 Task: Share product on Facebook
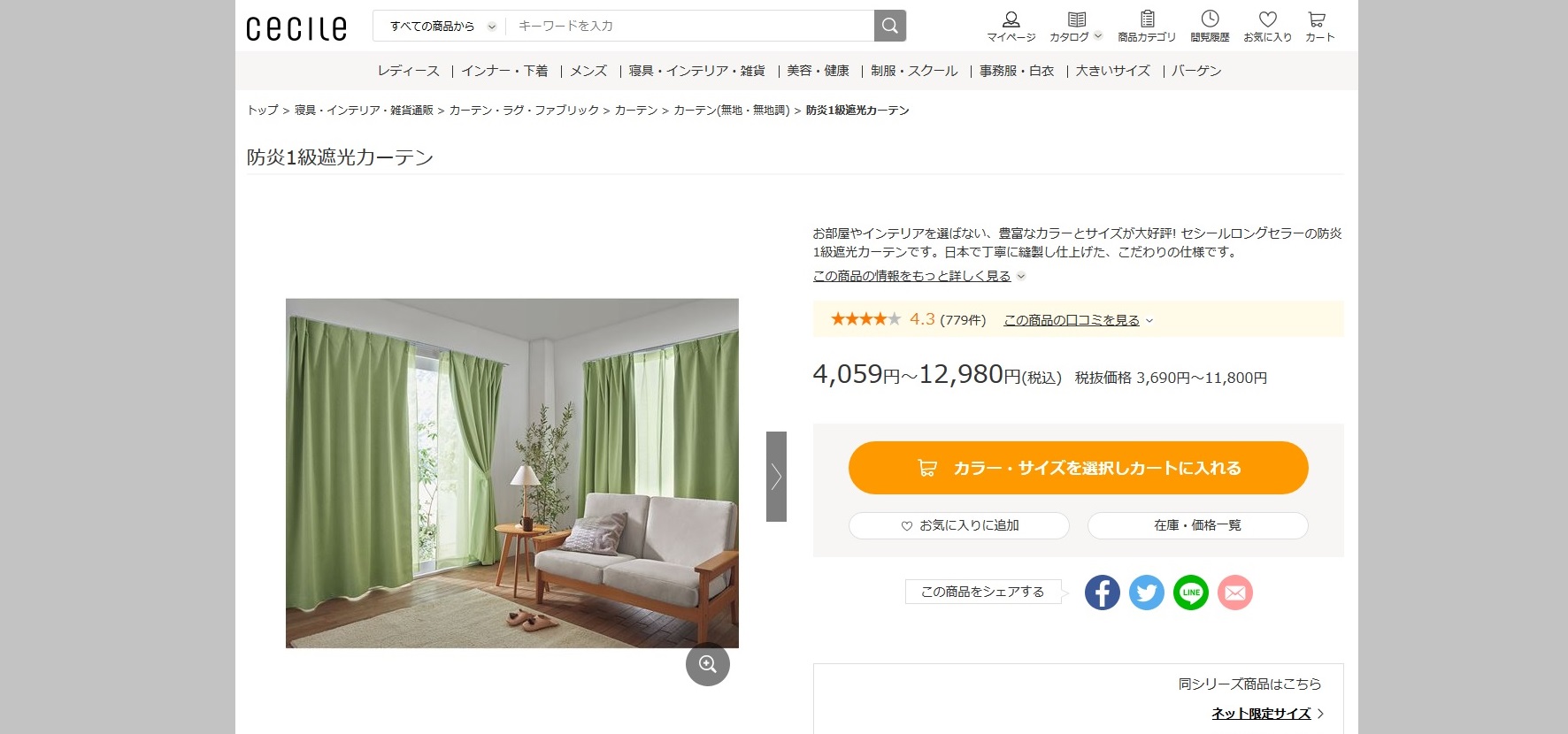[x=1103, y=593]
